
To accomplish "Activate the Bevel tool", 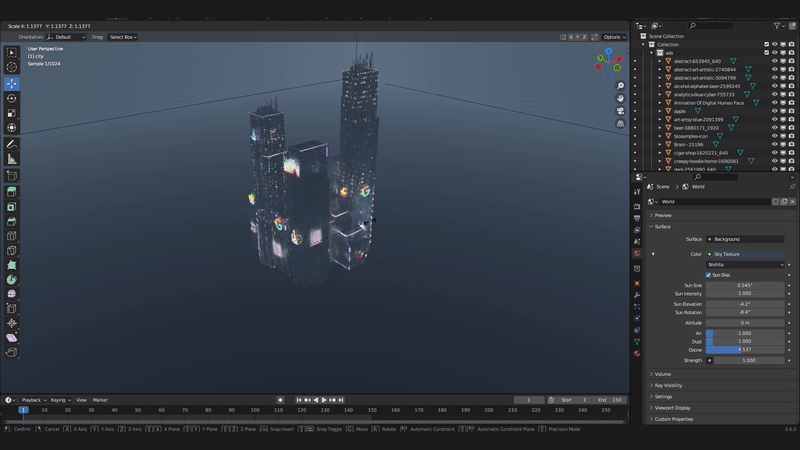I will pos(12,221).
